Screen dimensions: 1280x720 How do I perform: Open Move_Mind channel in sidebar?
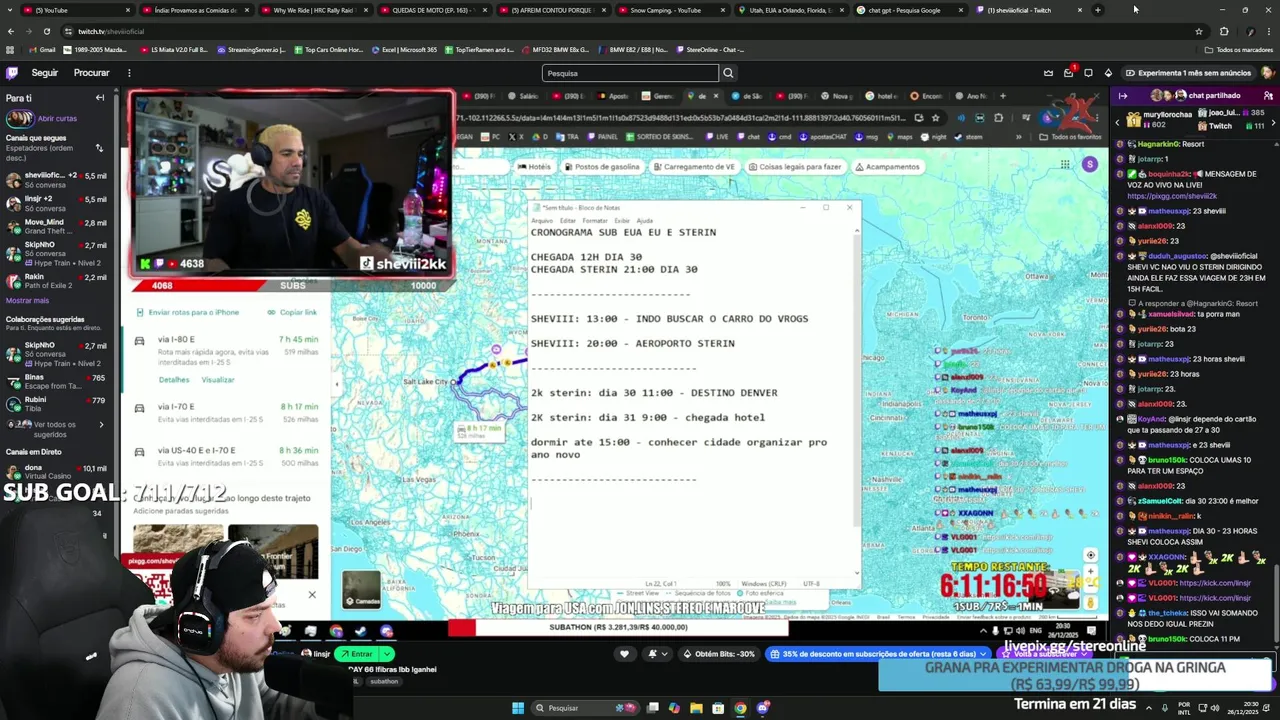(58, 226)
